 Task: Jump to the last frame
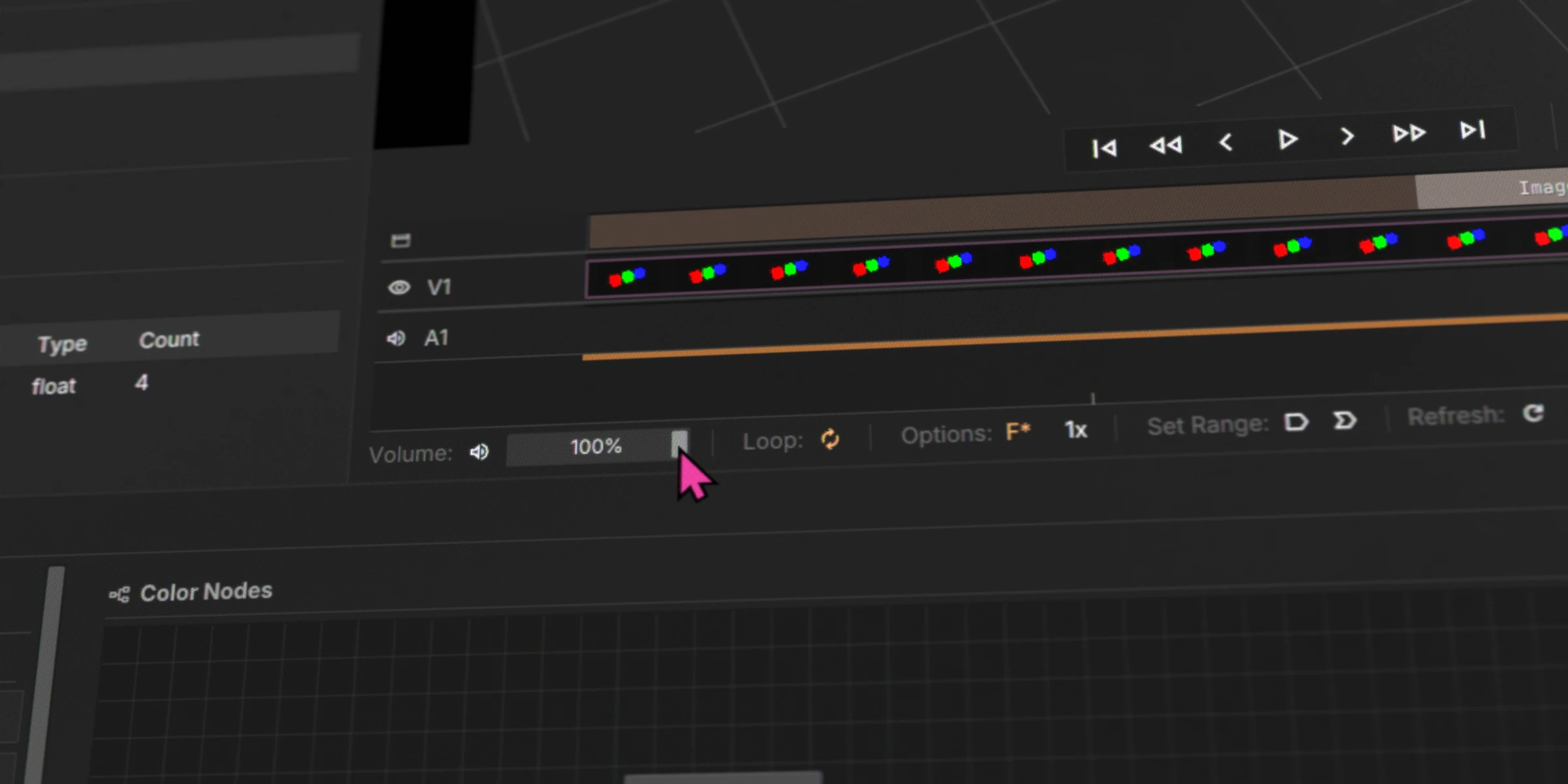(1471, 130)
